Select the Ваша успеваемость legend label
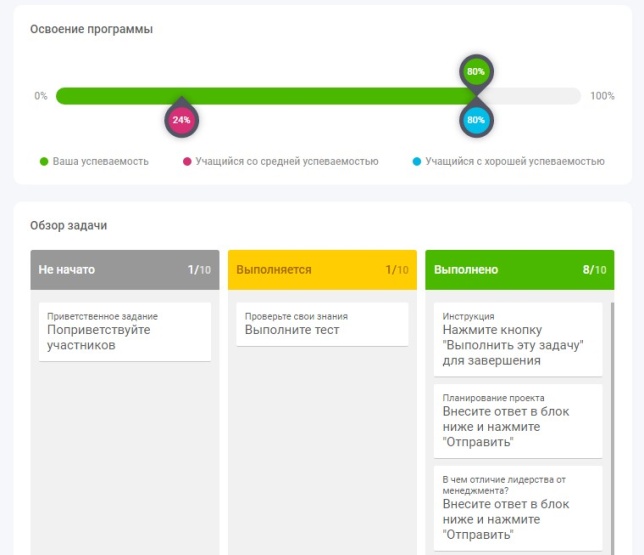 pos(101,161)
